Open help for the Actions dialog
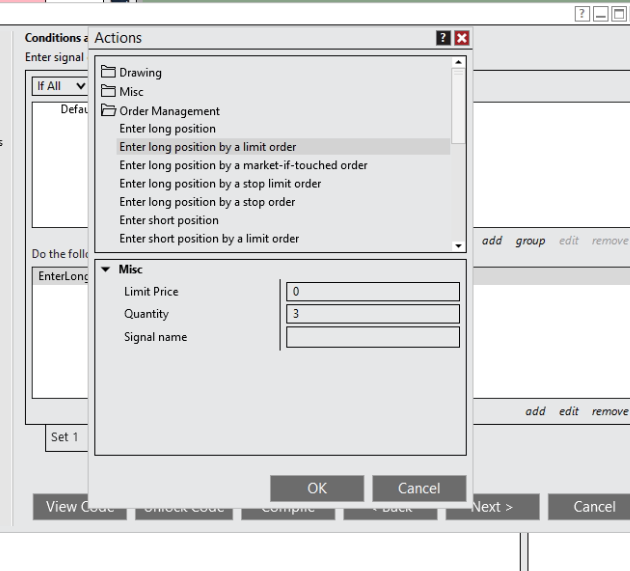The image size is (630, 571). (x=443, y=38)
